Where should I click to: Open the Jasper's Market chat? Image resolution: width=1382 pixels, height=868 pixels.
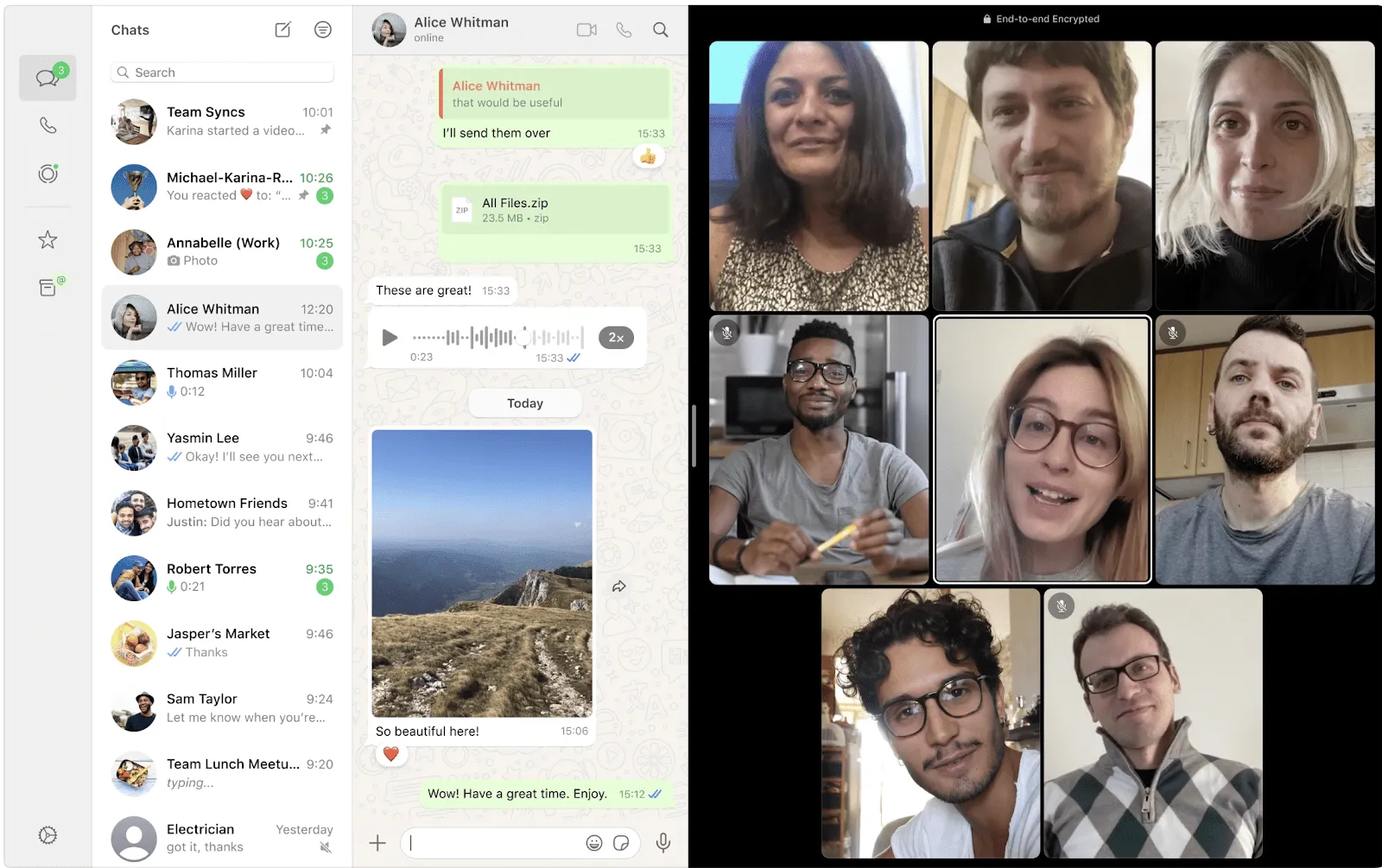pos(222,643)
